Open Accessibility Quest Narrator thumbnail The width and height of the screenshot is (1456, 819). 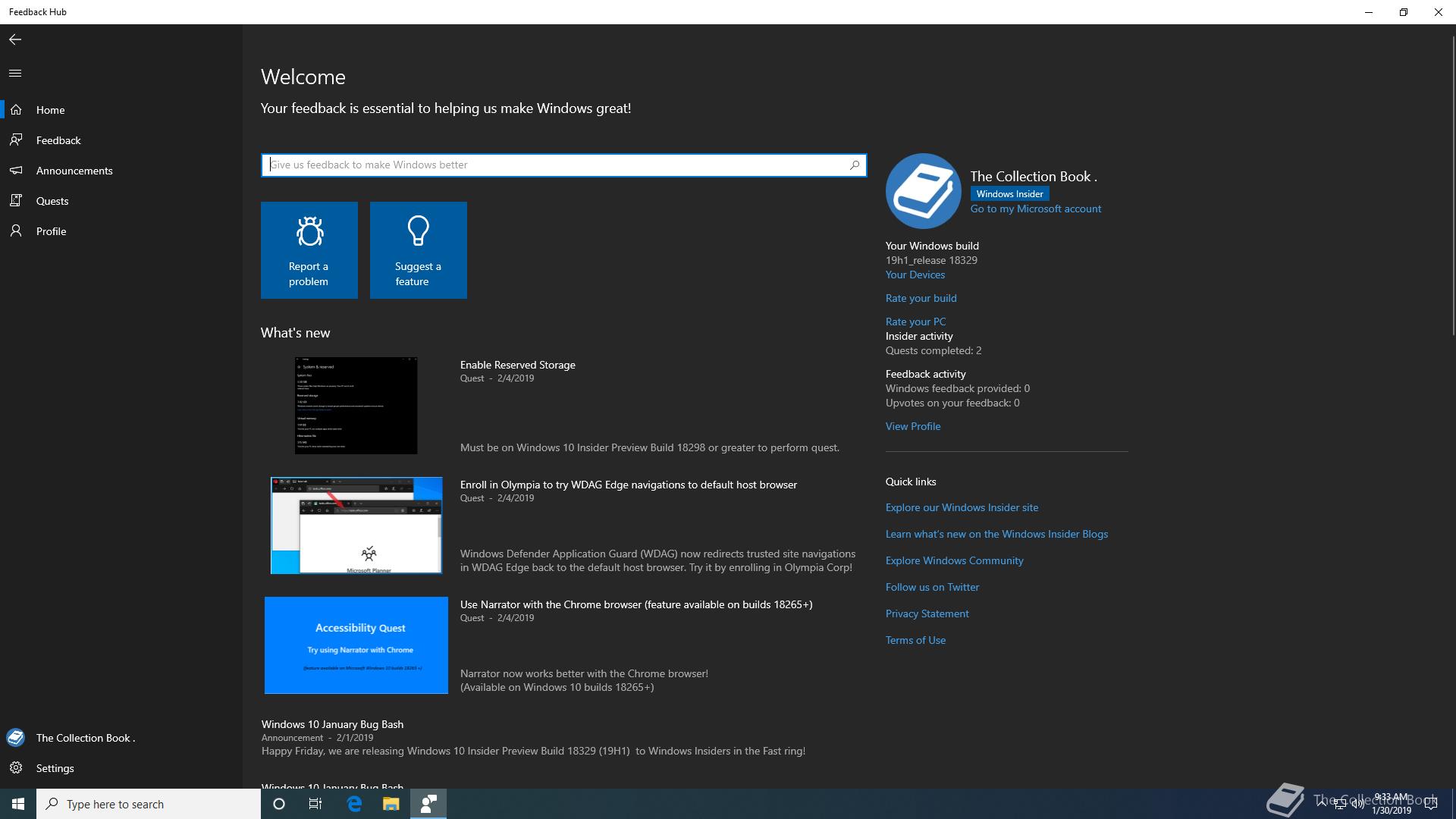(356, 645)
